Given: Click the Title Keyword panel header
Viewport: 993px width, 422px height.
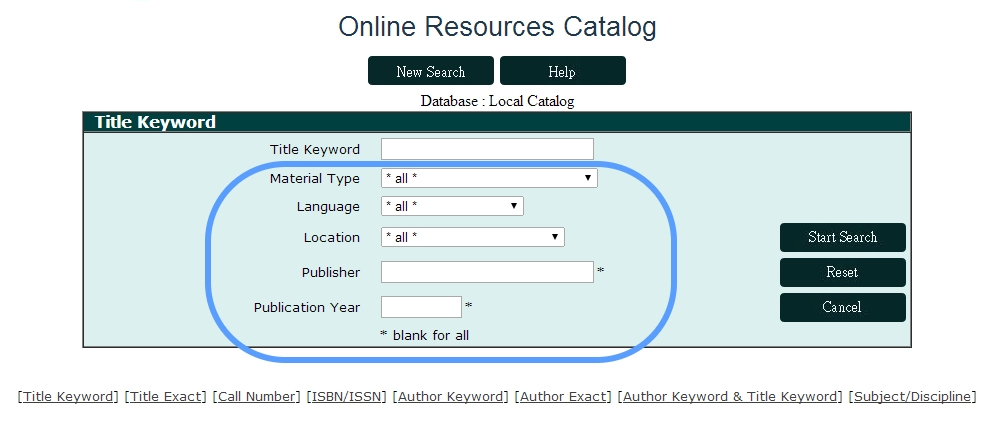Looking at the screenshot, I should point(155,122).
